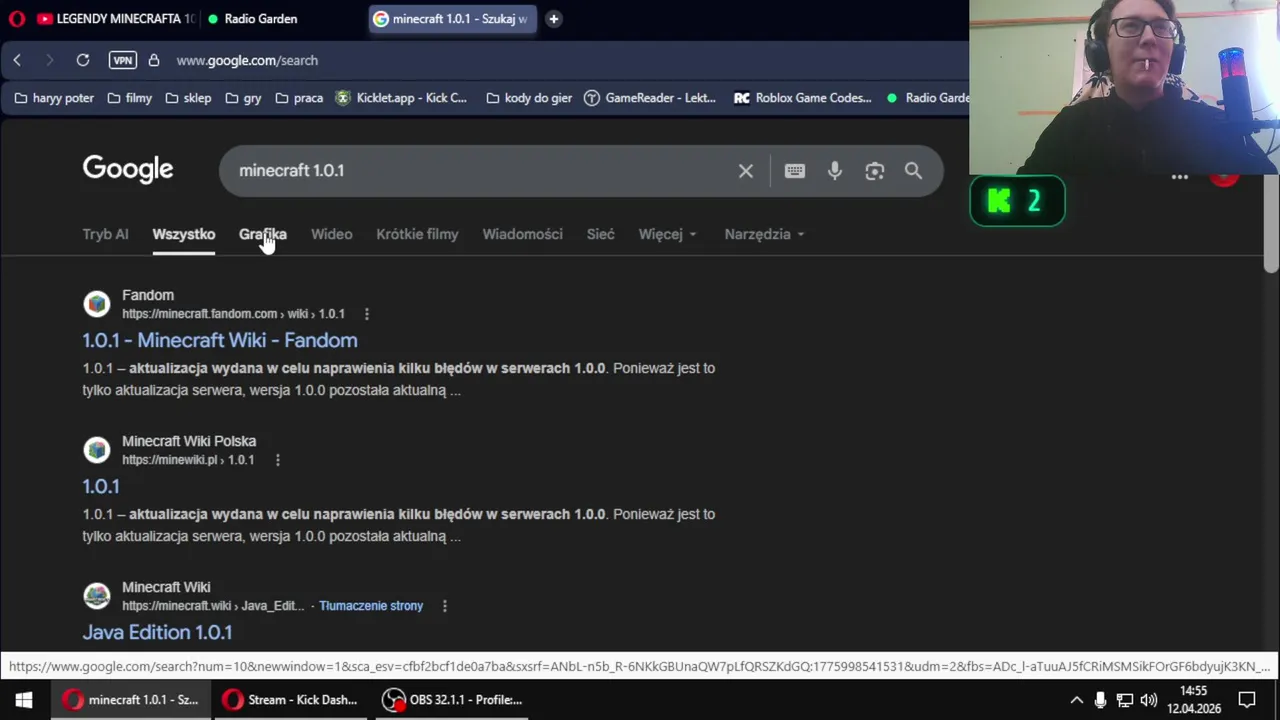Open the kody do gier bookmark folder

529,98
